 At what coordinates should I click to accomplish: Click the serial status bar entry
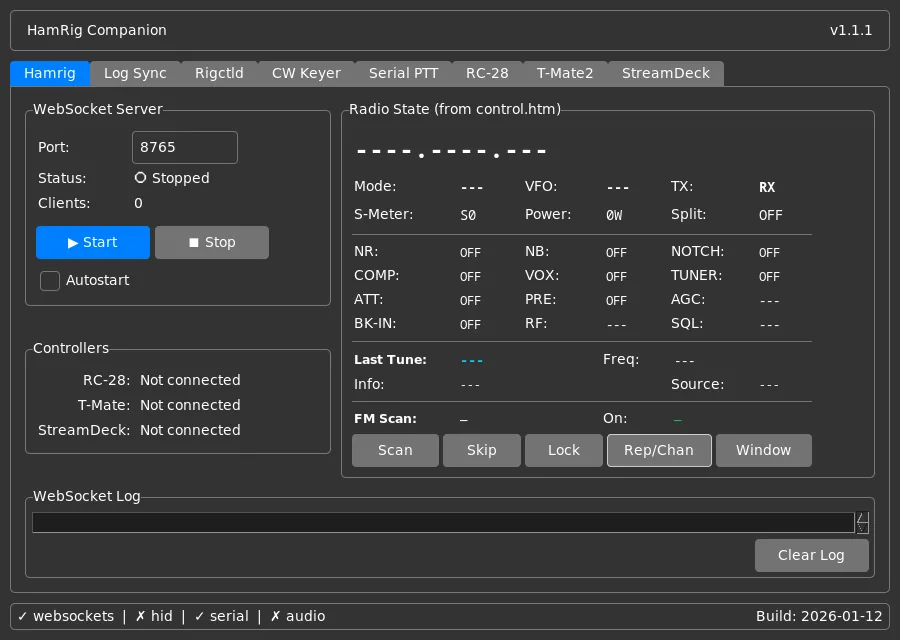pyautogui.click(x=222, y=616)
